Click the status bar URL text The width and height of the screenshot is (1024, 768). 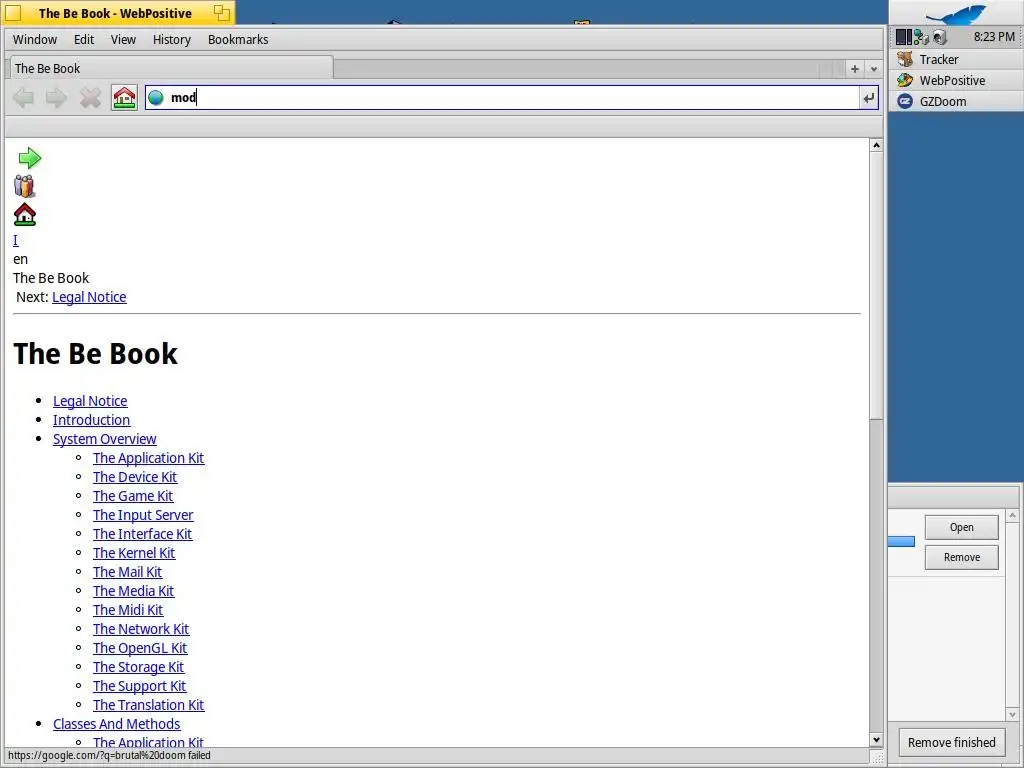(109, 756)
